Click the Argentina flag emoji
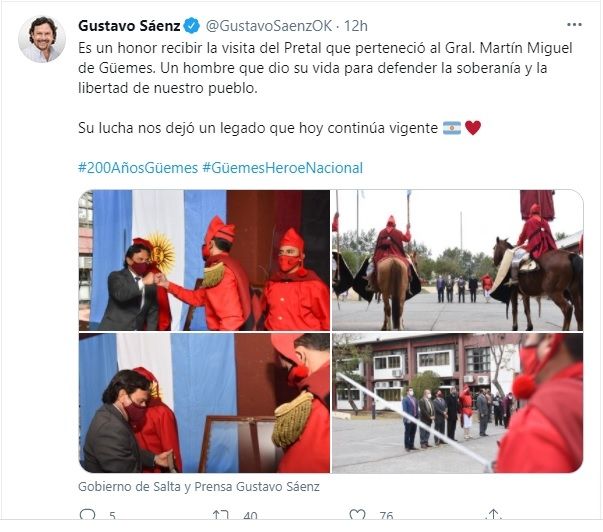Viewport: 603px width, 532px height. click(x=452, y=128)
